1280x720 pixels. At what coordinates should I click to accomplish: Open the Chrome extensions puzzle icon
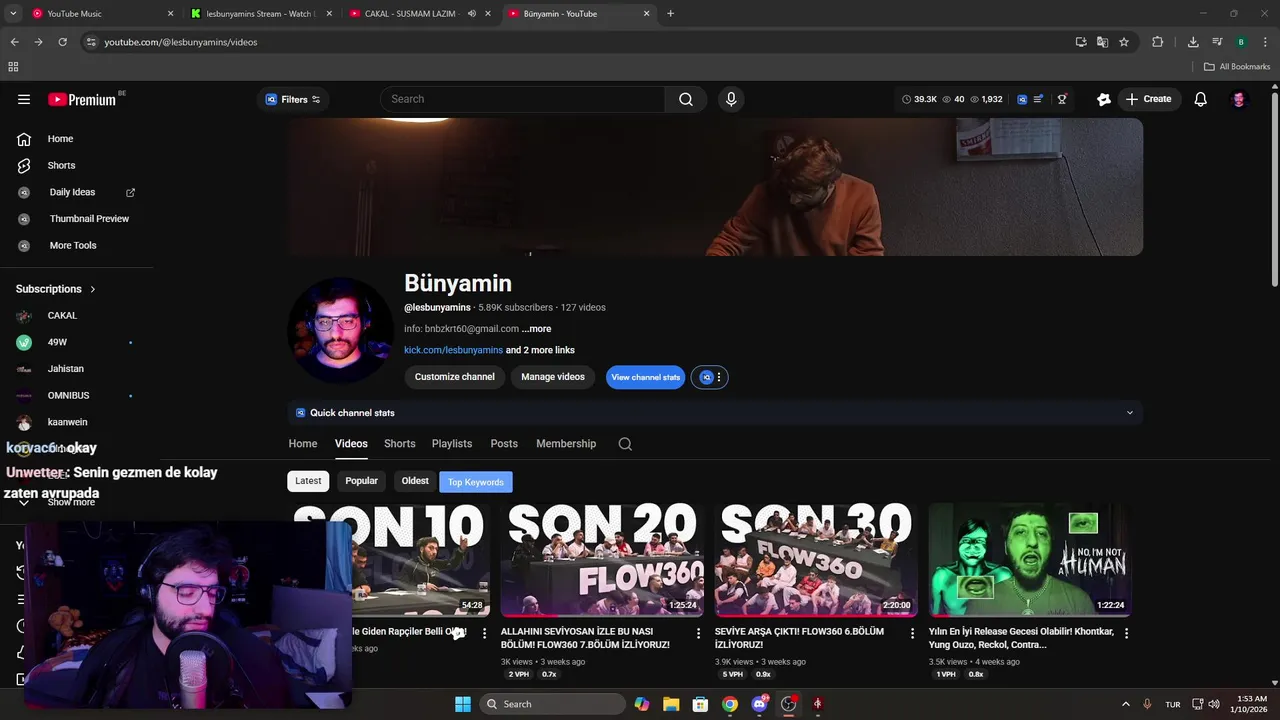click(1158, 42)
